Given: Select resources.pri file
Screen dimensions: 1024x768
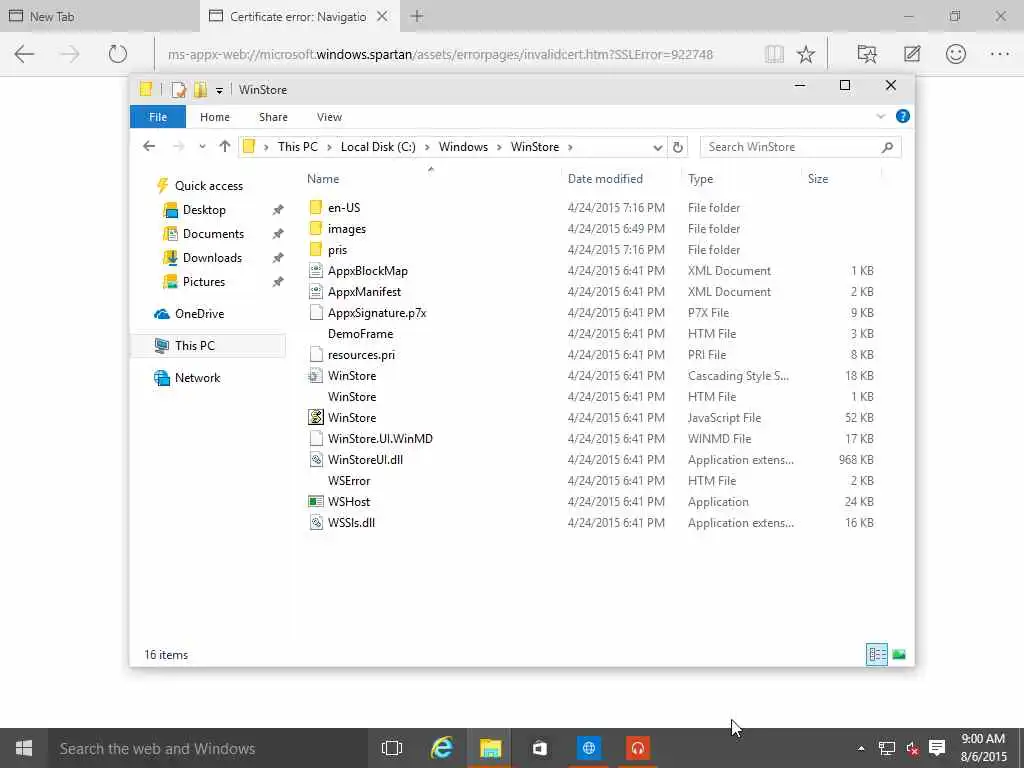Looking at the screenshot, I should tap(361, 355).
